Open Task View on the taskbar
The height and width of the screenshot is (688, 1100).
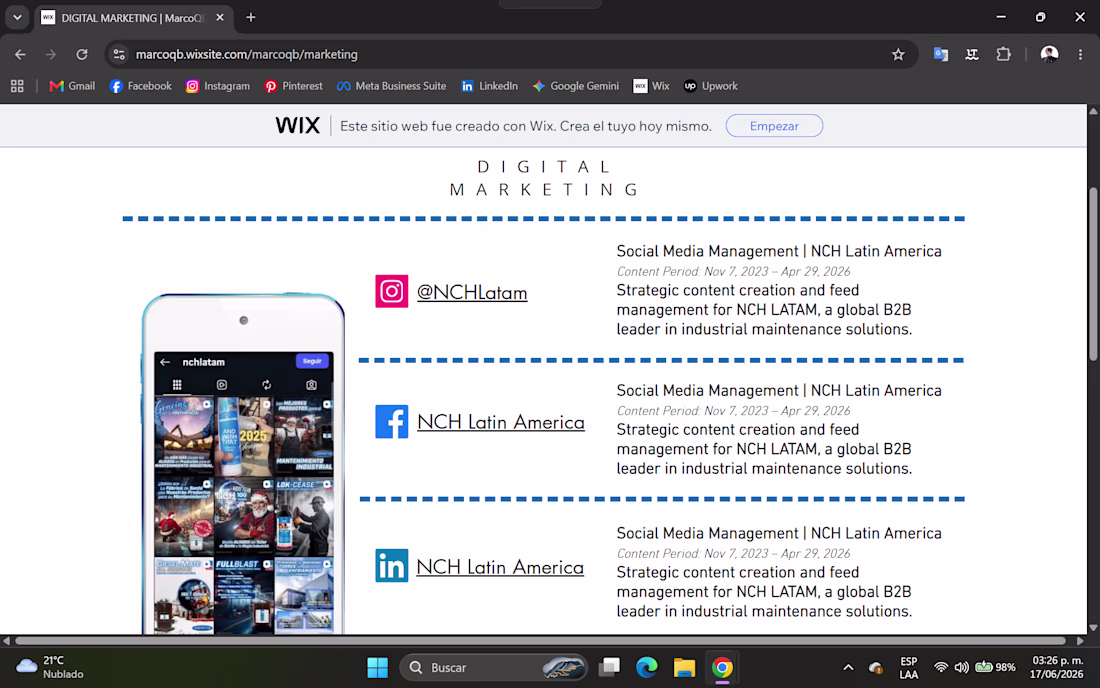point(609,668)
